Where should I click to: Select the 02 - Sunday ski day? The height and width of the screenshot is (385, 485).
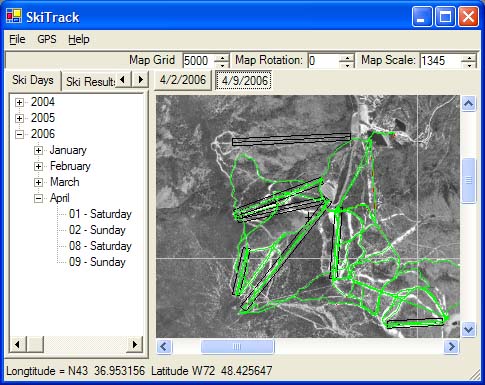[97, 230]
